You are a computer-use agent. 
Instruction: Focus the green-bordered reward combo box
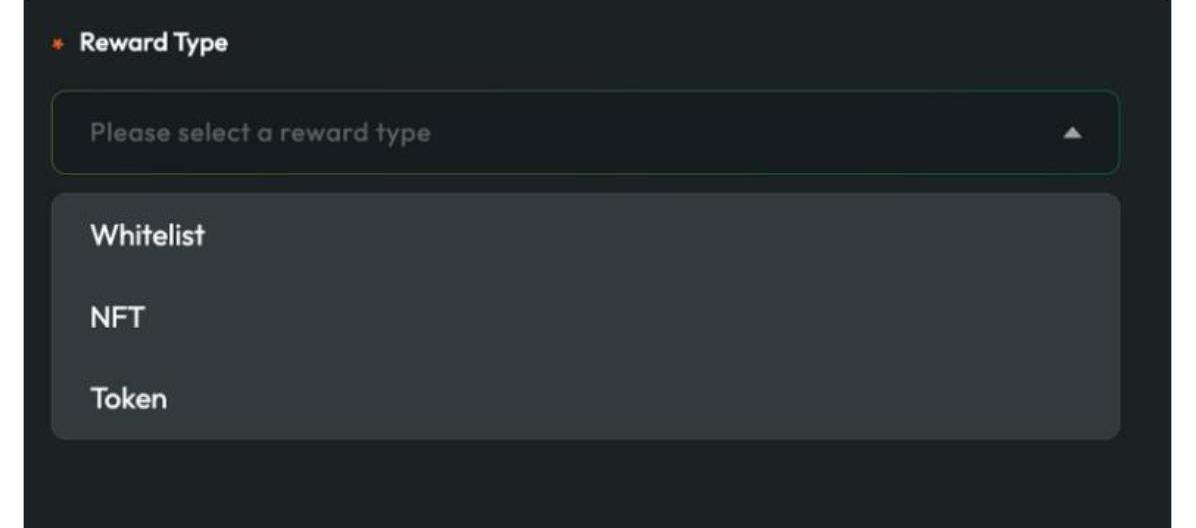tap(585, 133)
